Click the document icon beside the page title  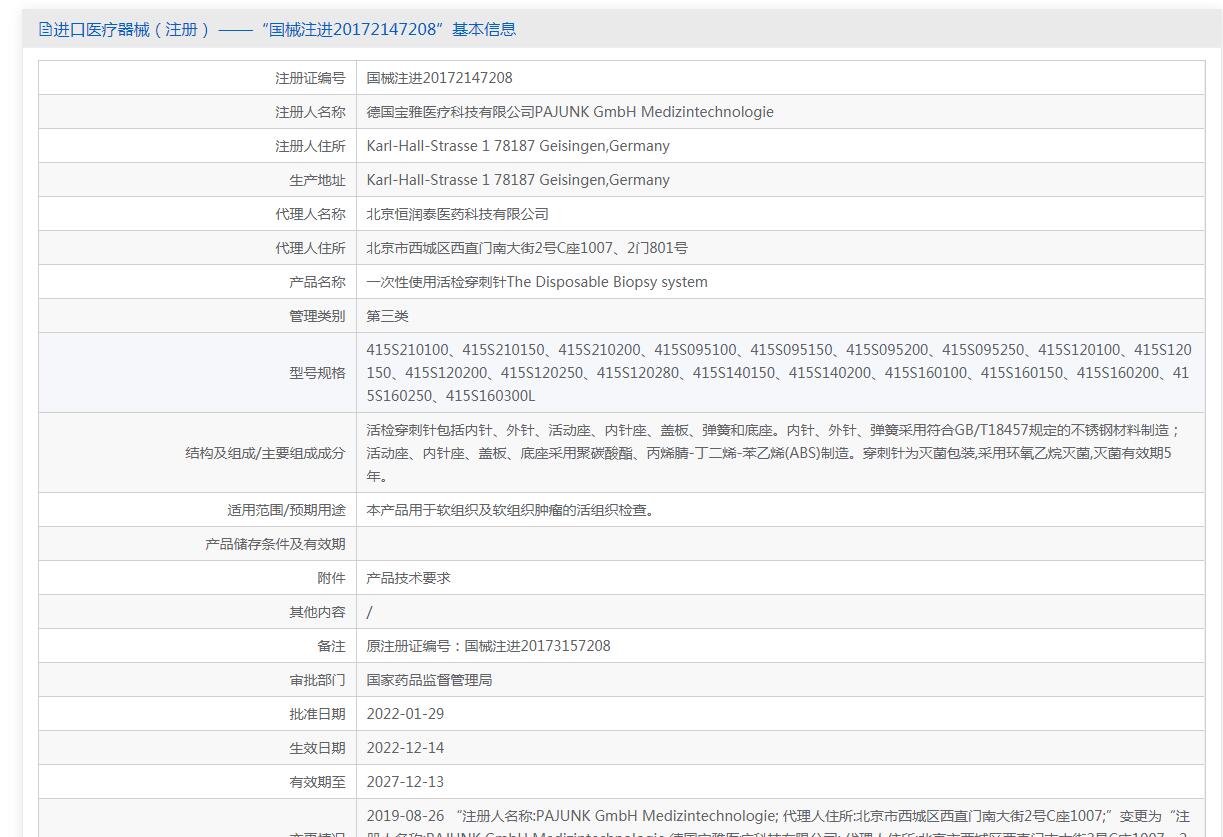click(x=45, y=30)
